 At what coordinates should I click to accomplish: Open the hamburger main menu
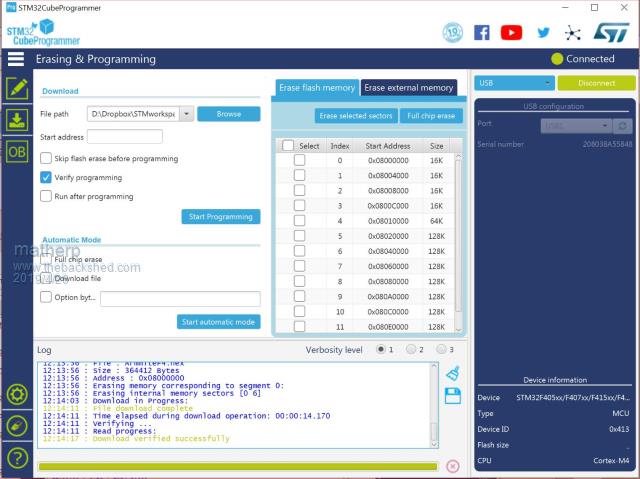[x=16, y=59]
